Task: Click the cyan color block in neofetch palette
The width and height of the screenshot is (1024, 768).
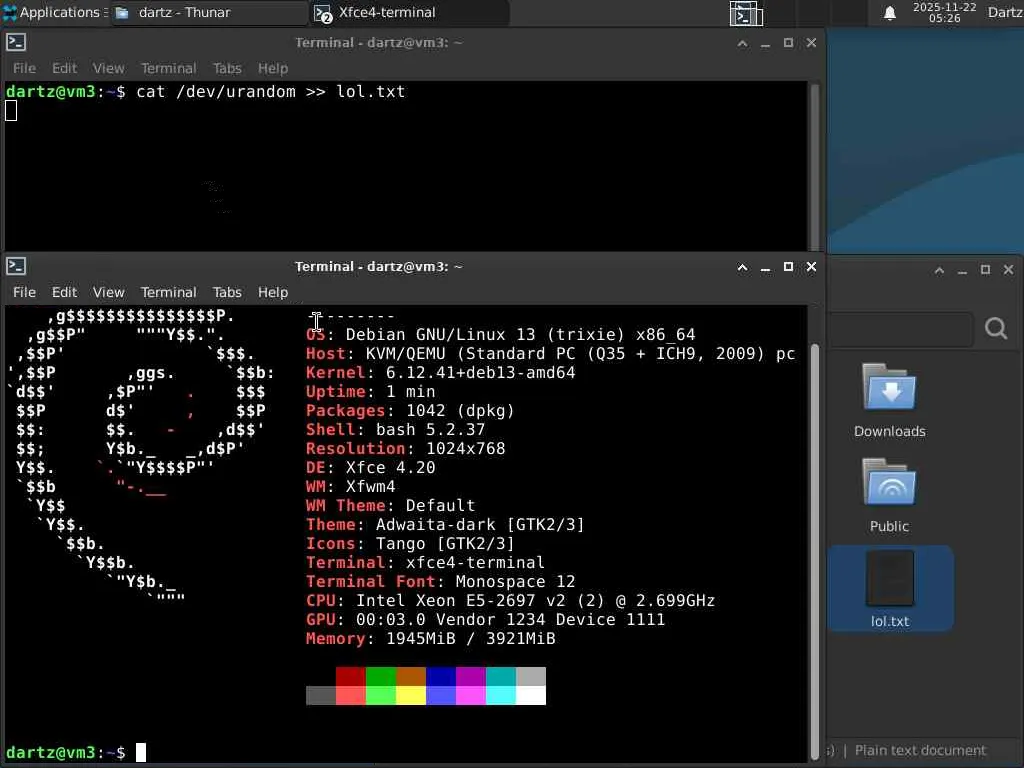Action: pyautogui.click(x=501, y=696)
